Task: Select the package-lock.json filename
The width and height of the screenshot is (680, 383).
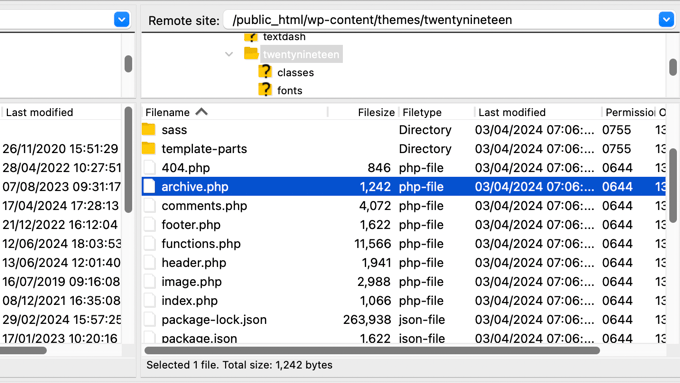Action: tap(214, 320)
